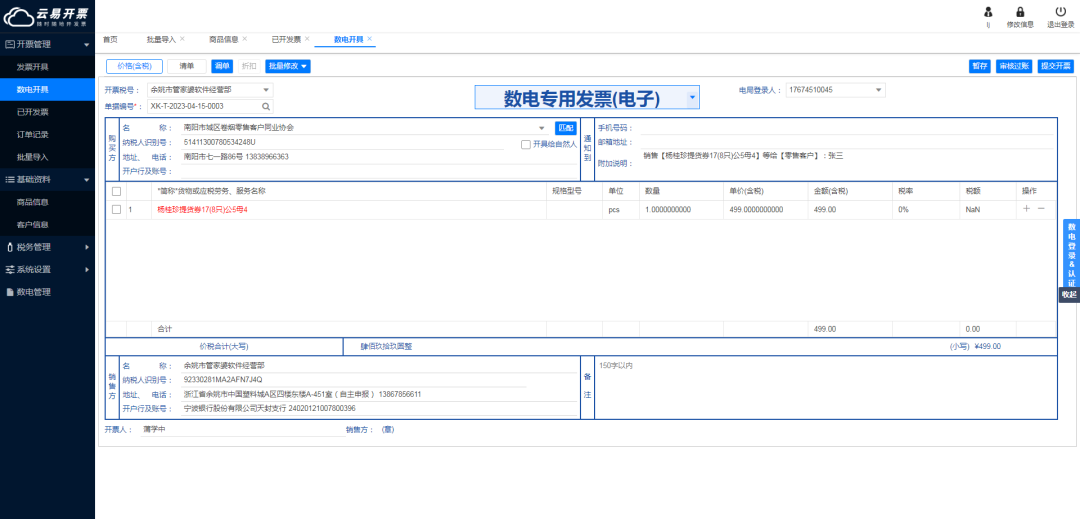Close the 批量导入 tab
This screenshot has width=1080, height=519.
coord(182,39)
